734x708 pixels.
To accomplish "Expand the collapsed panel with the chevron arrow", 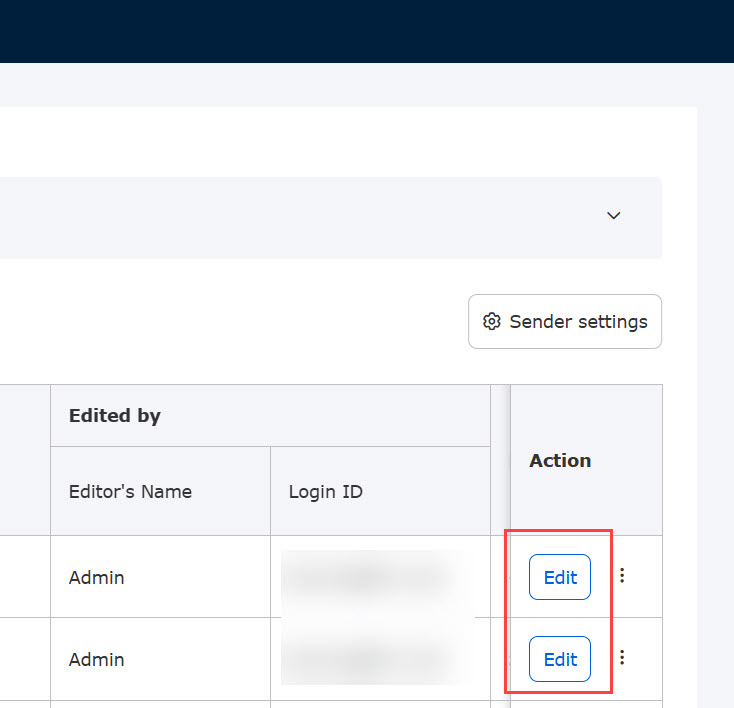I will (614, 216).
